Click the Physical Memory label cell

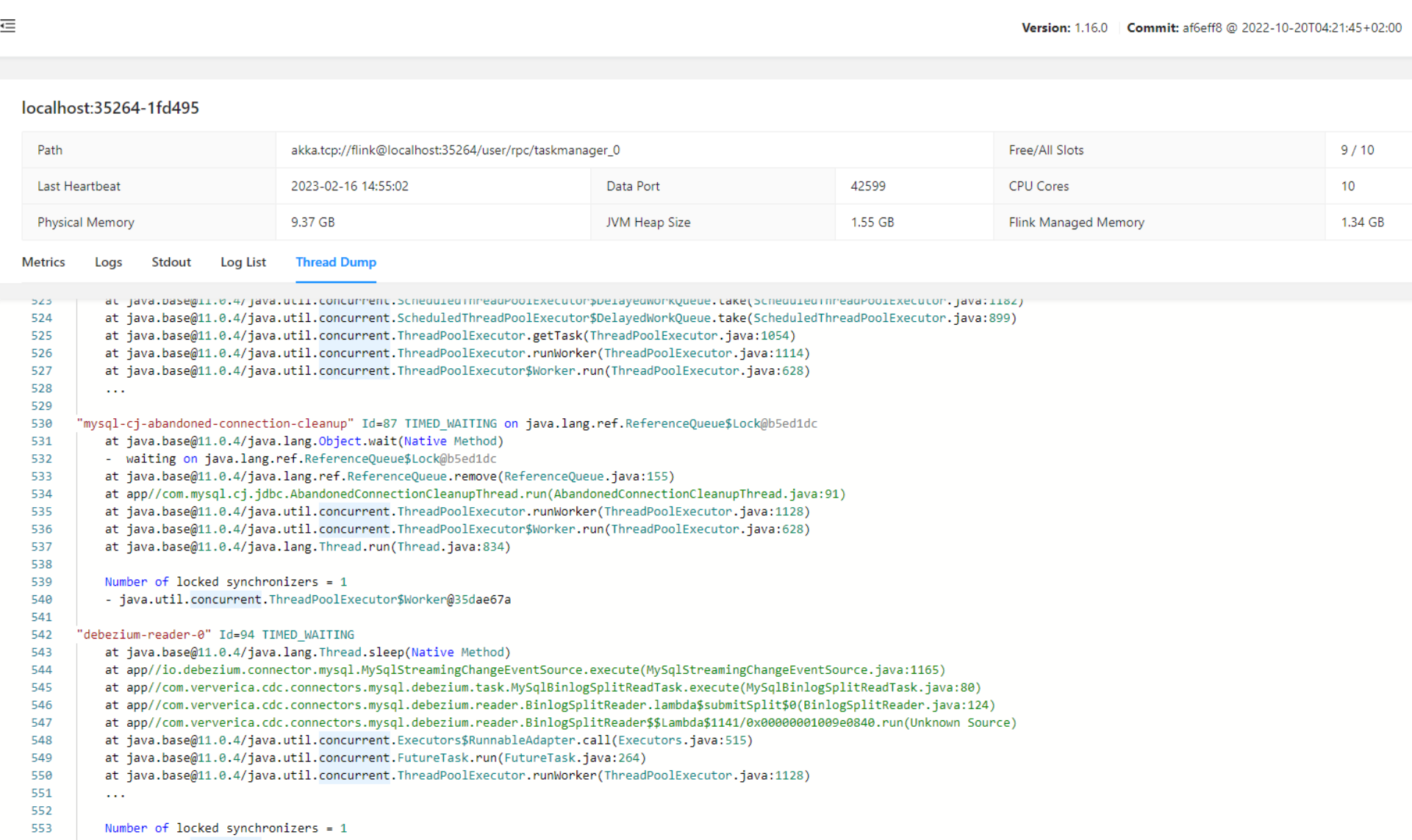coord(149,222)
